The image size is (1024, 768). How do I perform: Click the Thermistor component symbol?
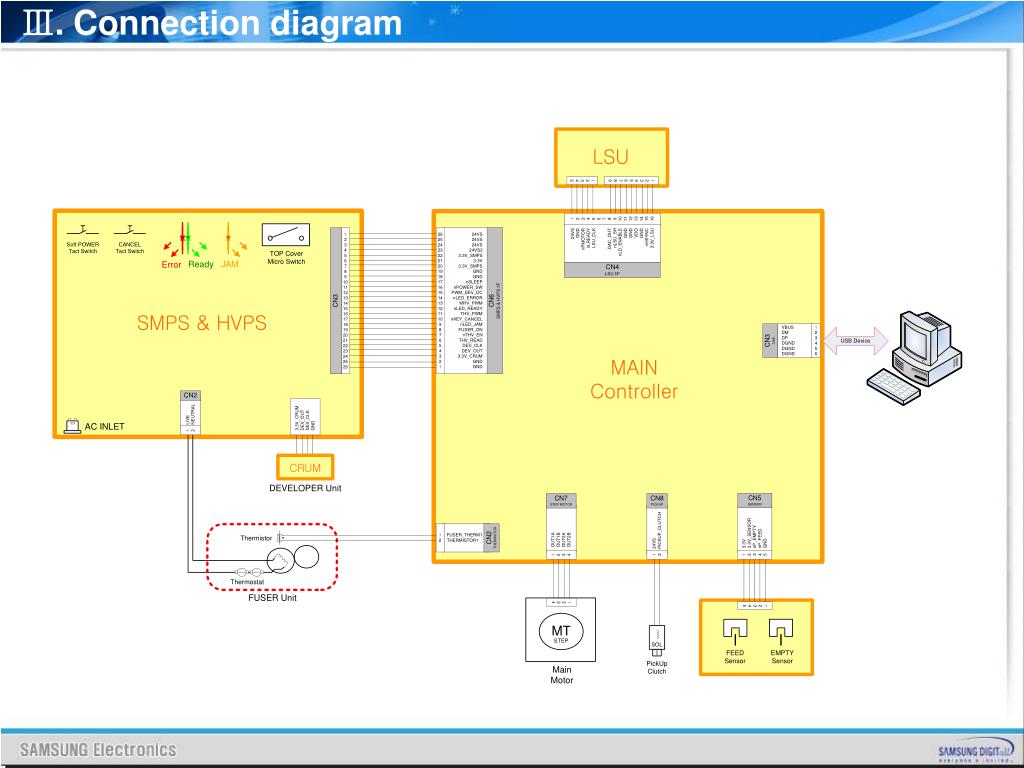(x=280, y=538)
